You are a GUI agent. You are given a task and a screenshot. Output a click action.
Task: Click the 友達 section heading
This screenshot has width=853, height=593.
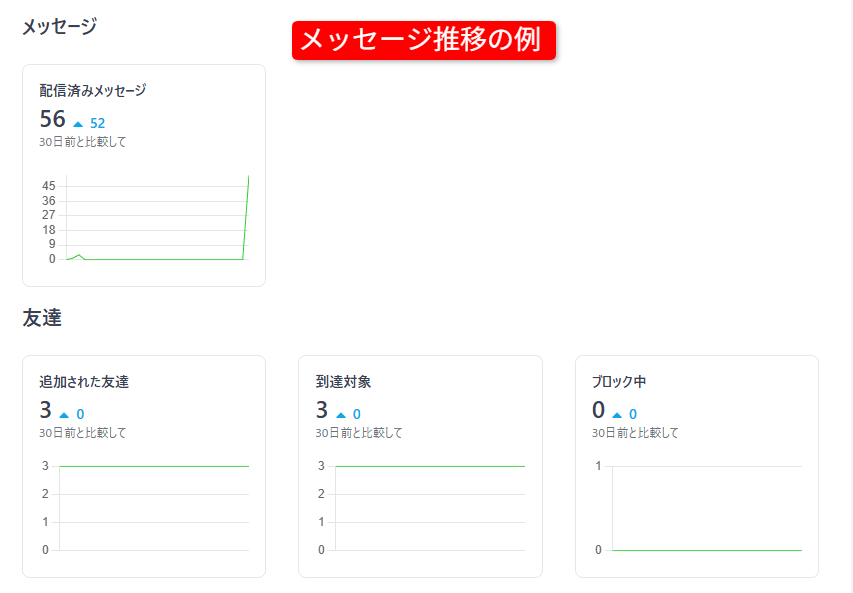pyautogui.click(x=42, y=318)
